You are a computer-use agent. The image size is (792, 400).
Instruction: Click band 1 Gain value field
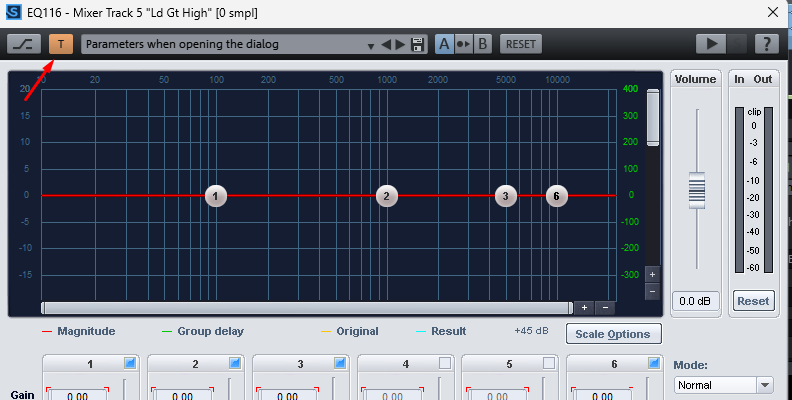[77, 394]
